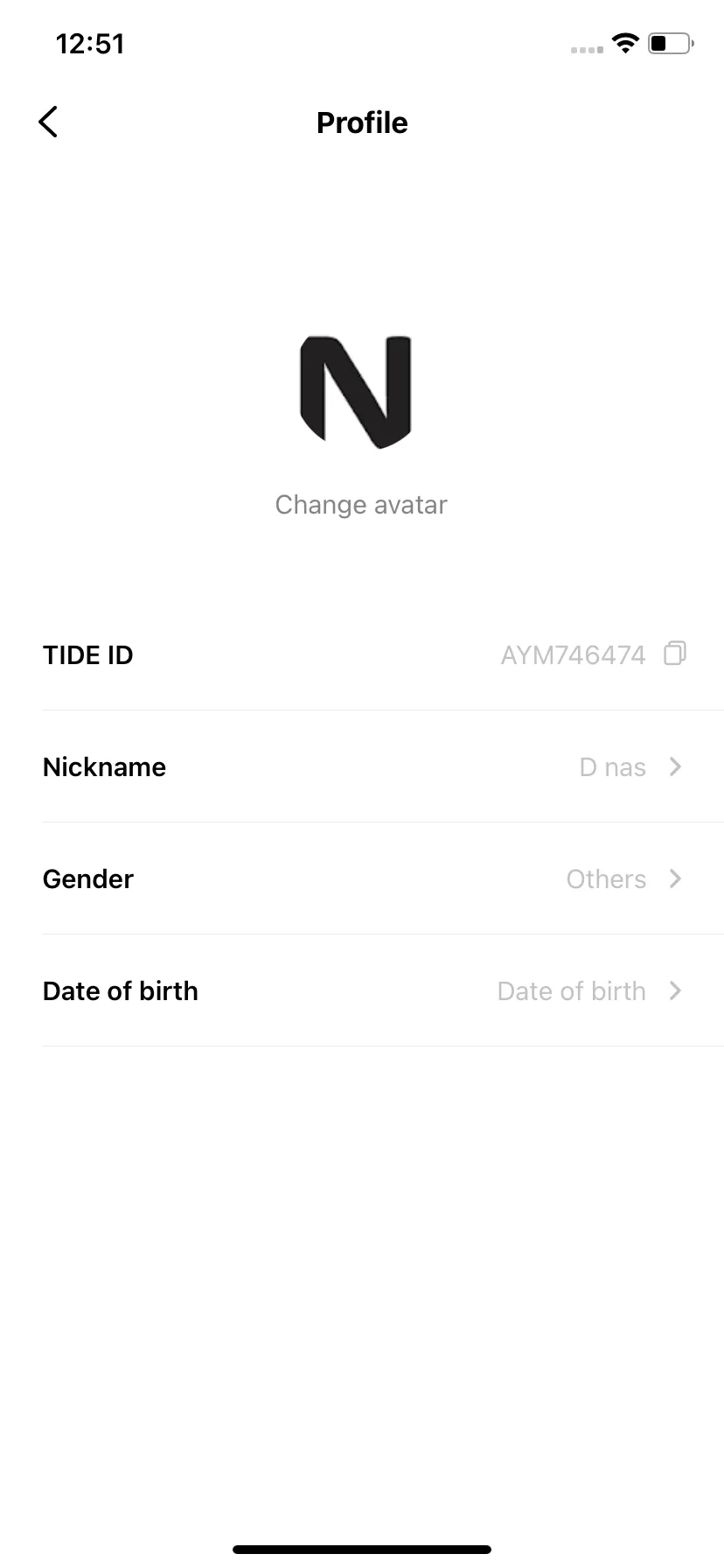The image size is (724, 1568).
Task: Open Nickname editor via its chevron
Action: 675,766
